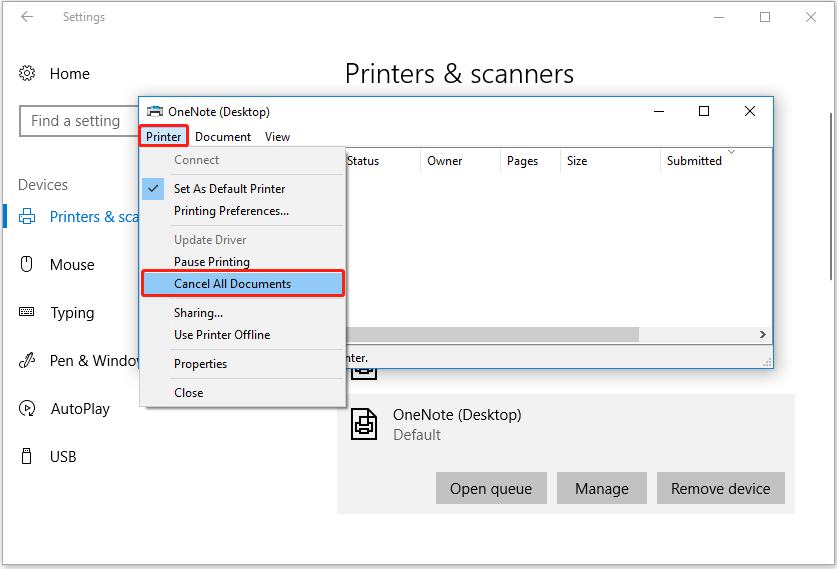The height and width of the screenshot is (569, 837).
Task: Open Mouse settings via its icon
Action: [x=28, y=265]
